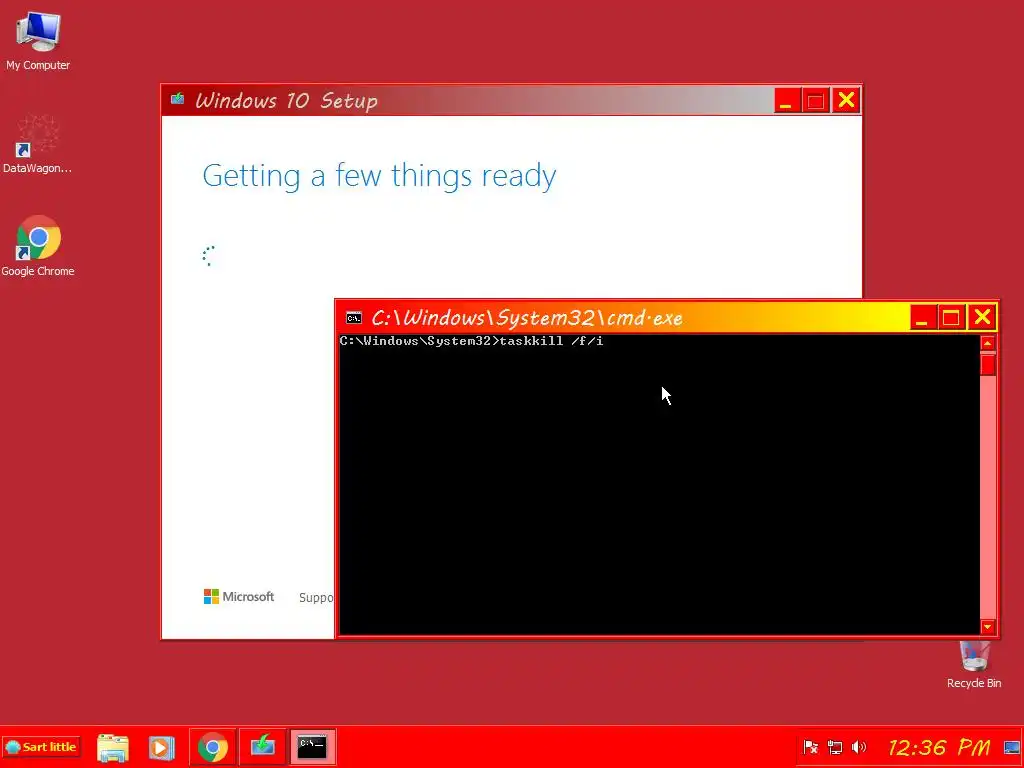Close the cmd.exe window

pyautogui.click(x=982, y=317)
